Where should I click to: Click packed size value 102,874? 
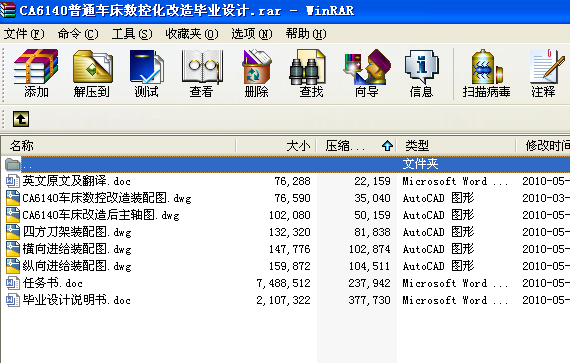coord(369,249)
